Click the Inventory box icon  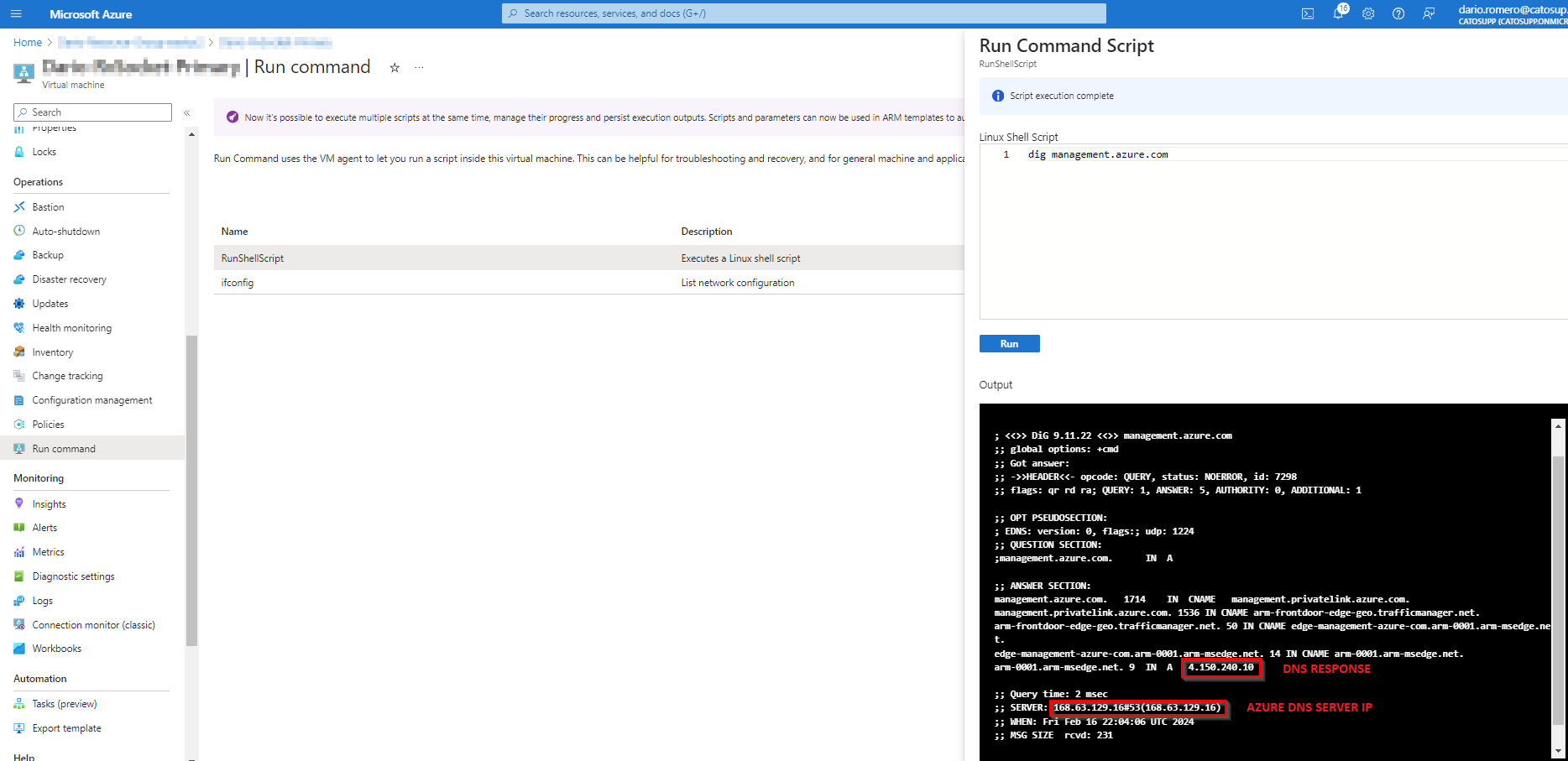(19, 352)
